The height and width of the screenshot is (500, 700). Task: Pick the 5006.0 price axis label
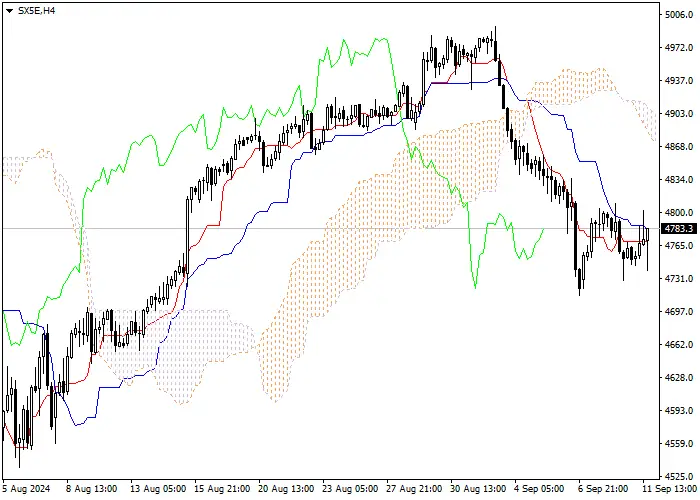coord(679,15)
